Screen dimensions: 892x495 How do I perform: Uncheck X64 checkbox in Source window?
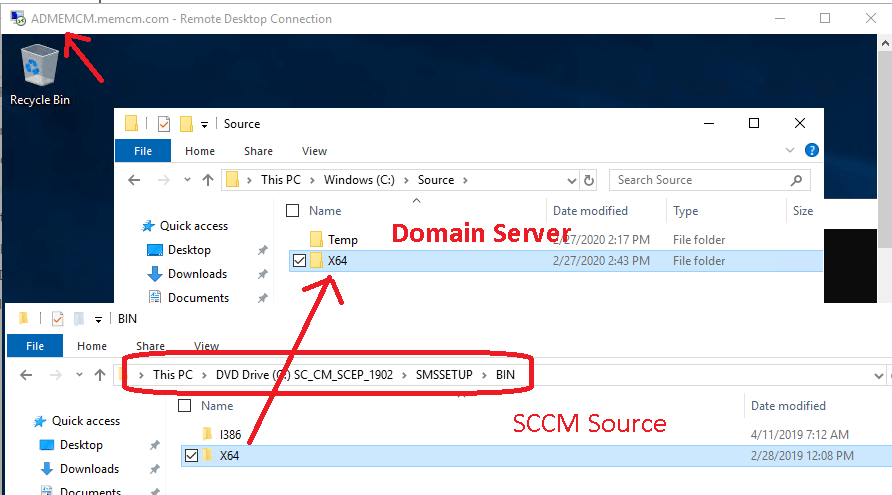coord(299,261)
